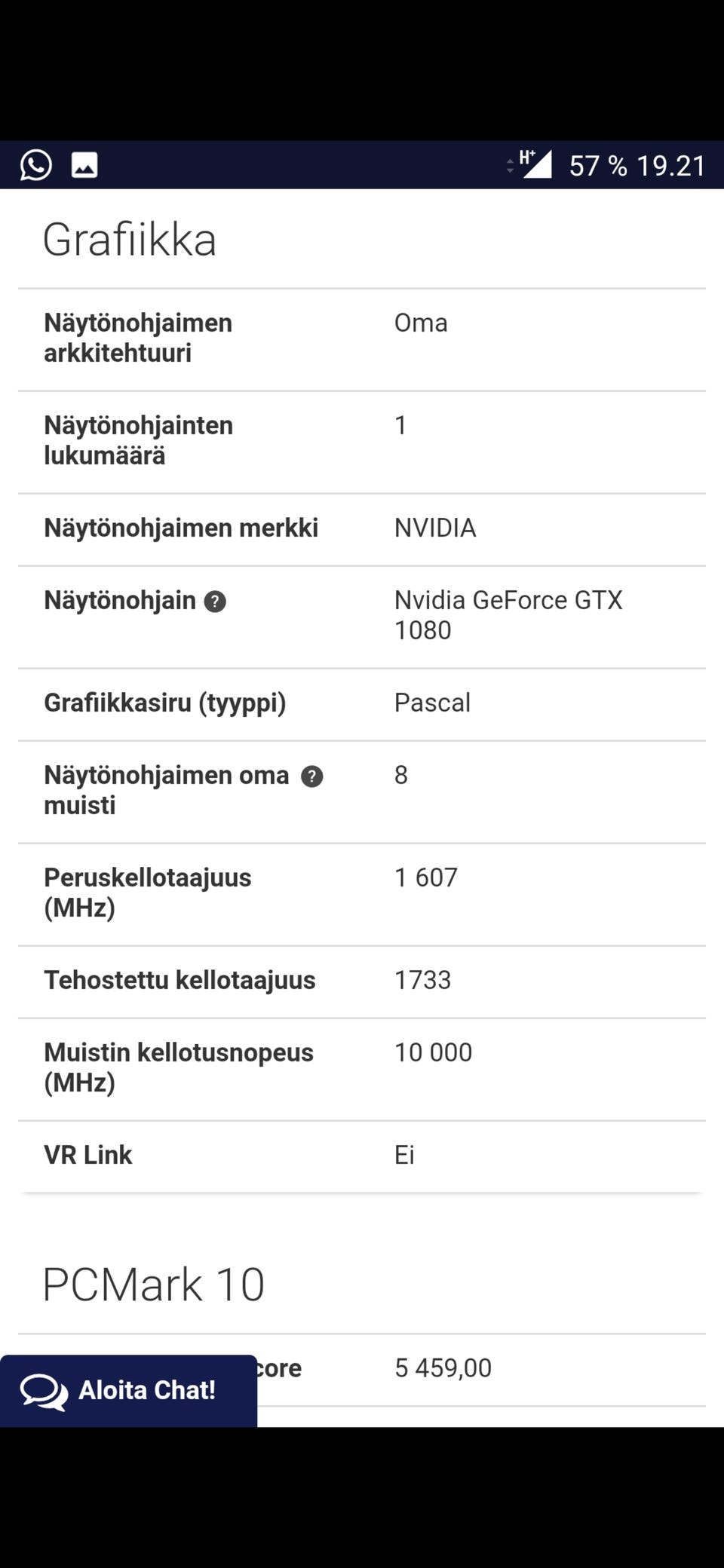Select the Nvidia GeForce GTX 1080 value

[x=508, y=615]
